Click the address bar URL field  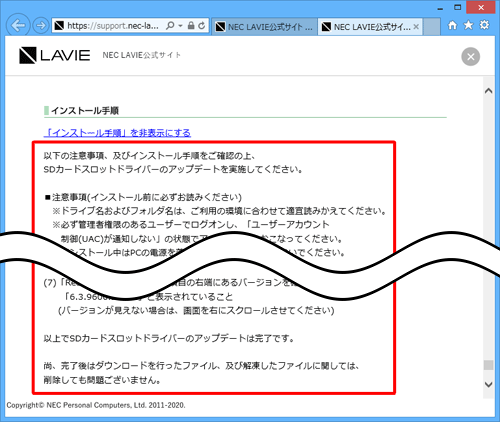pyautogui.click(x=113, y=26)
